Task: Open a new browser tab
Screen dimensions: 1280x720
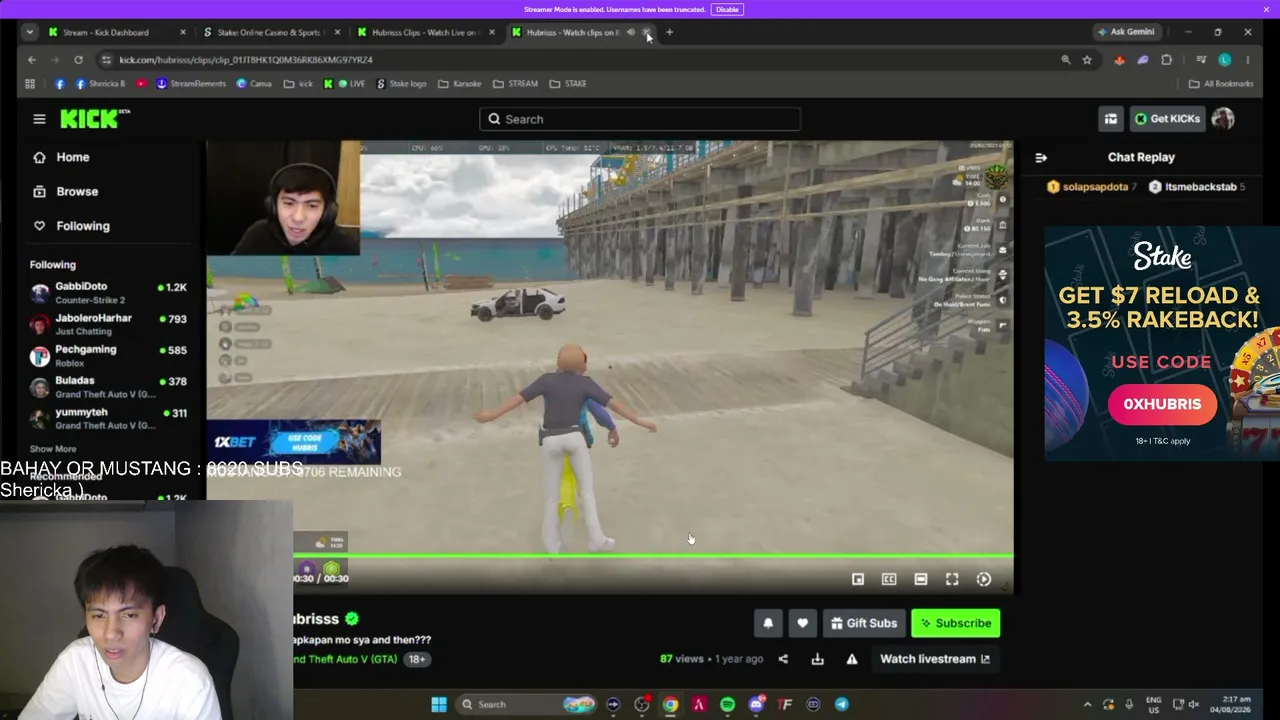Action: pyautogui.click(x=669, y=32)
